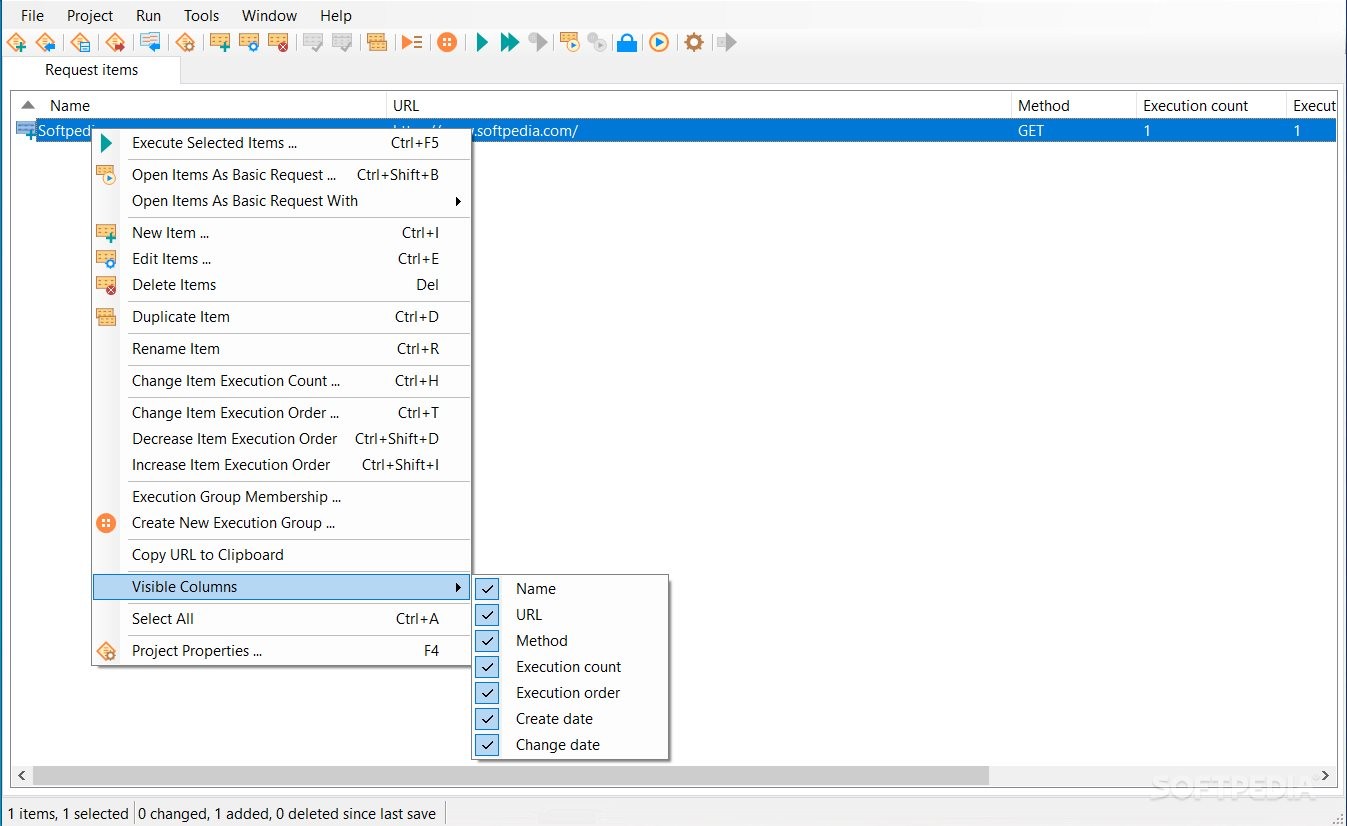
Task: Click the new project toolbar icon with green plus
Action: pos(17,42)
